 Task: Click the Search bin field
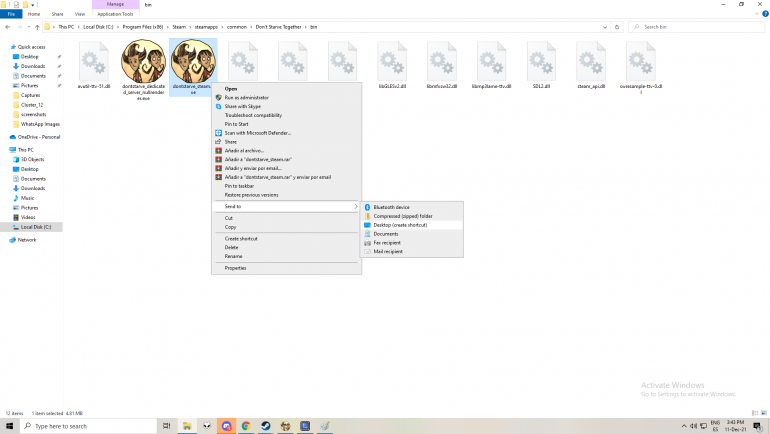click(x=696, y=27)
